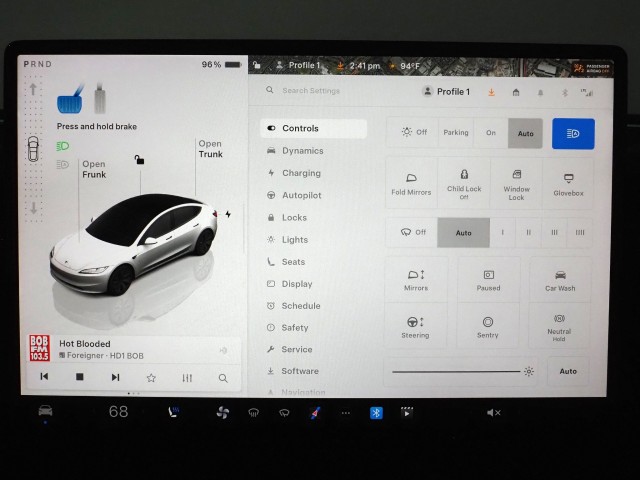Tap the Bluetooth icon in settings header
This screenshot has width=640, height=480.
[x=565, y=93]
